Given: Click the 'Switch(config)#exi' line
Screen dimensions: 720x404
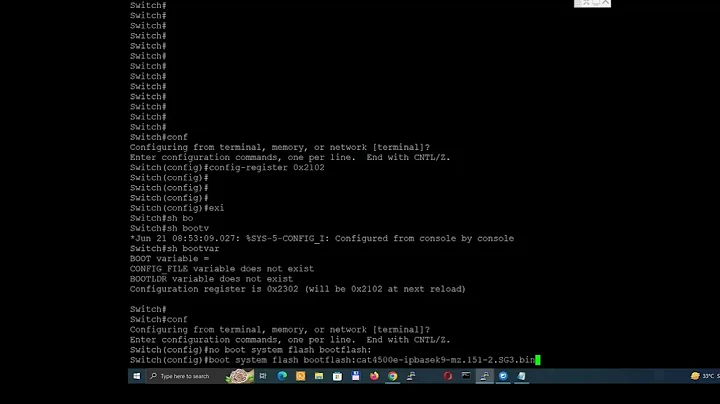Looking at the screenshot, I should [x=177, y=208].
